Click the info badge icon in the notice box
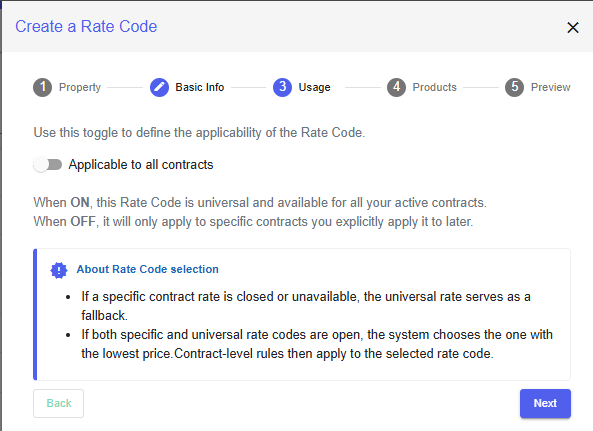 tap(59, 270)
